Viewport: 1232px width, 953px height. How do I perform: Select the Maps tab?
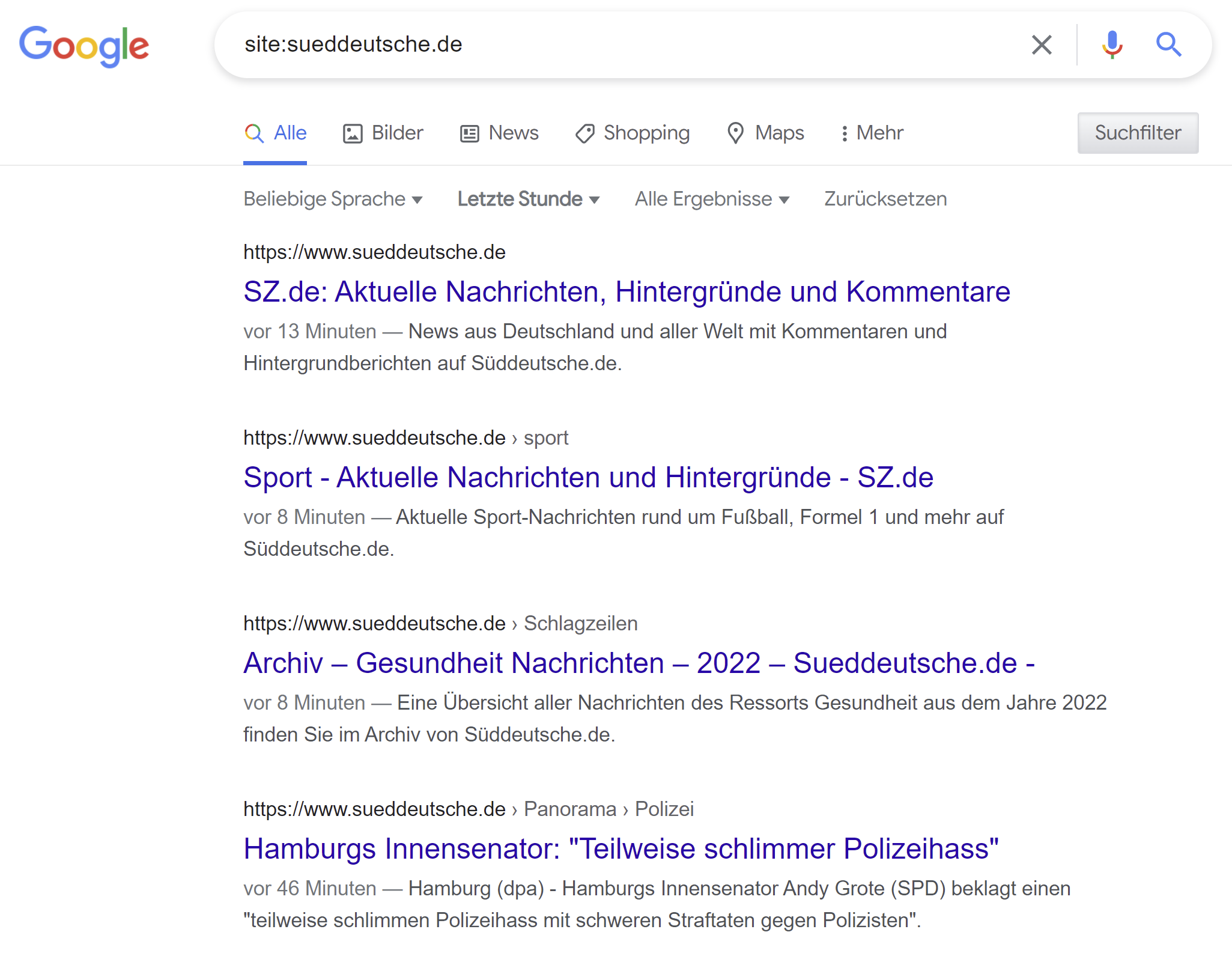tap(765, 133)
